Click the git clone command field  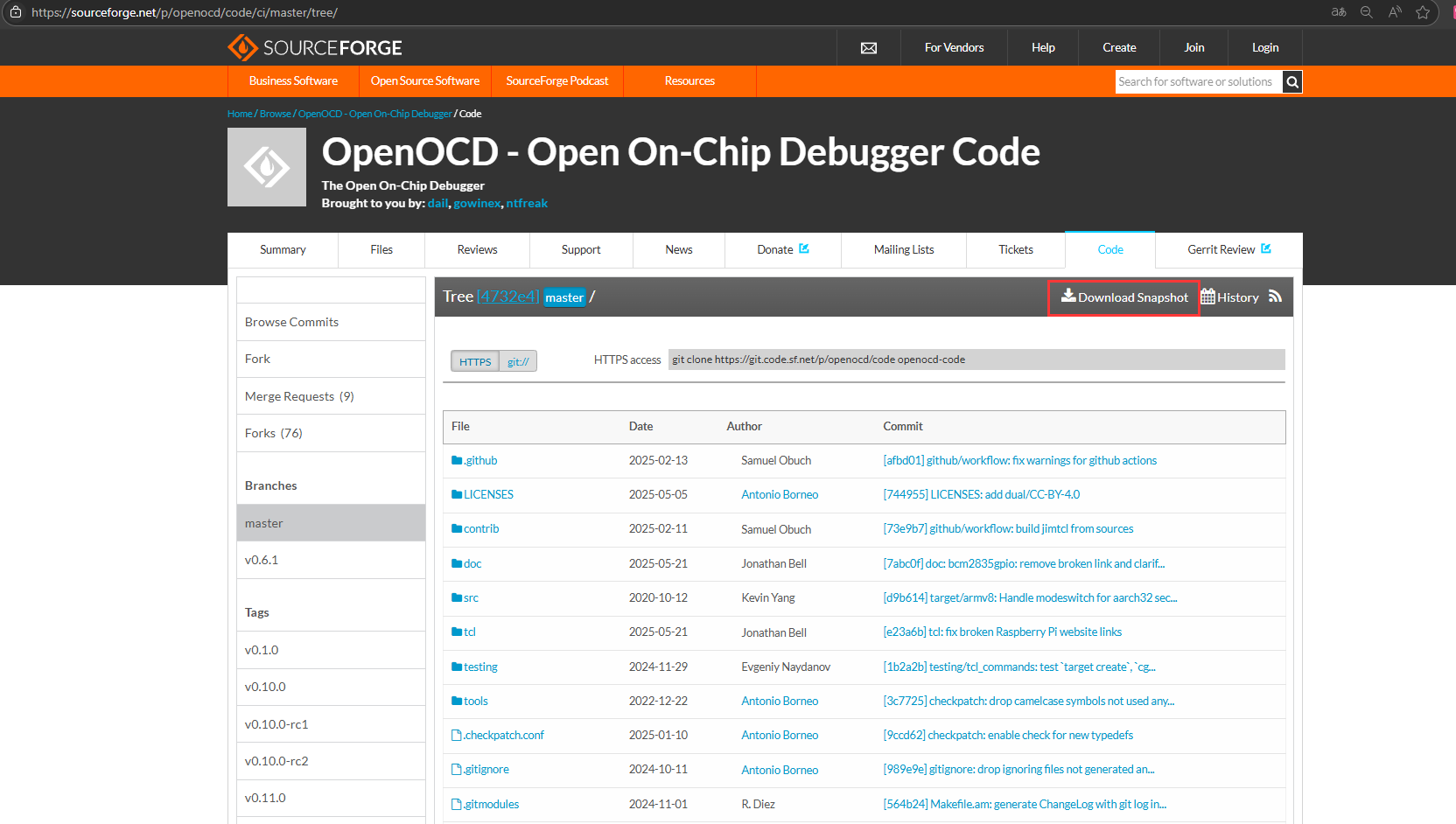976,360
